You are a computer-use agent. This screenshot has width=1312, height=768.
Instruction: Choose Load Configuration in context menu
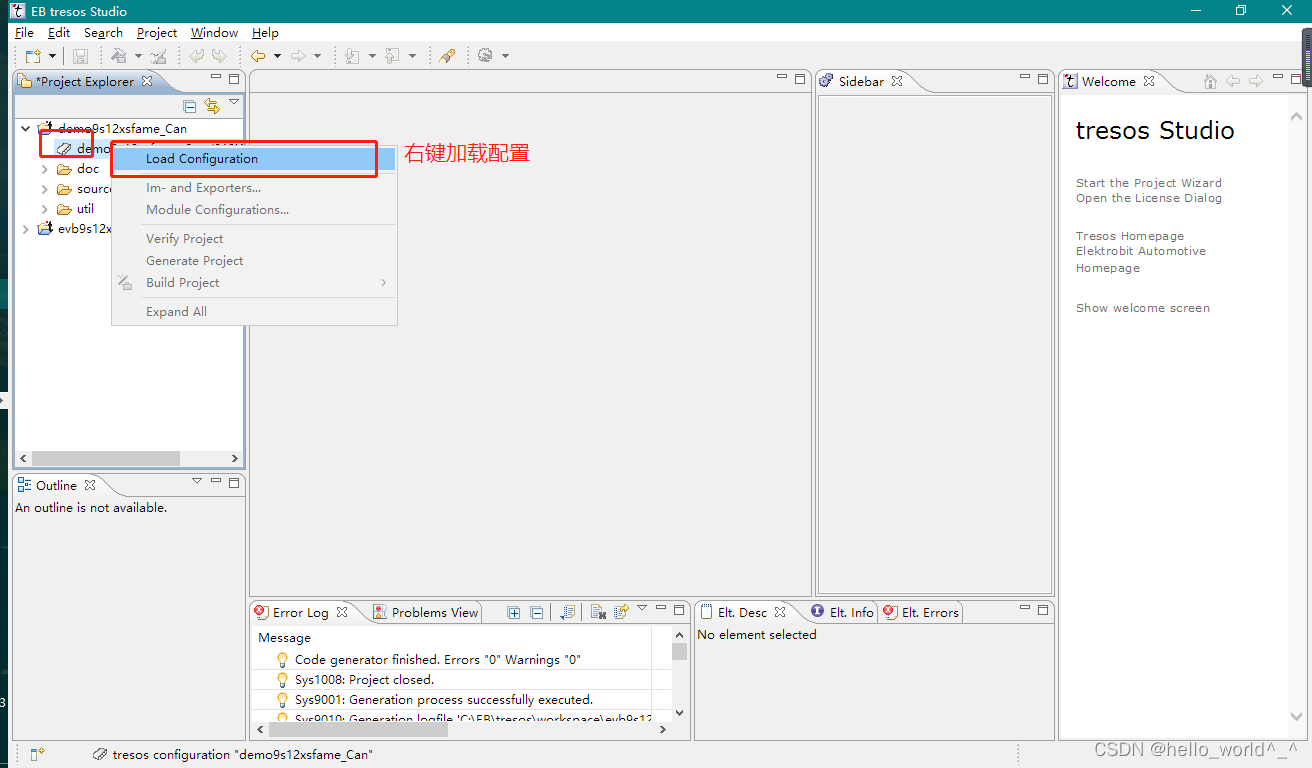coord(254,159)
